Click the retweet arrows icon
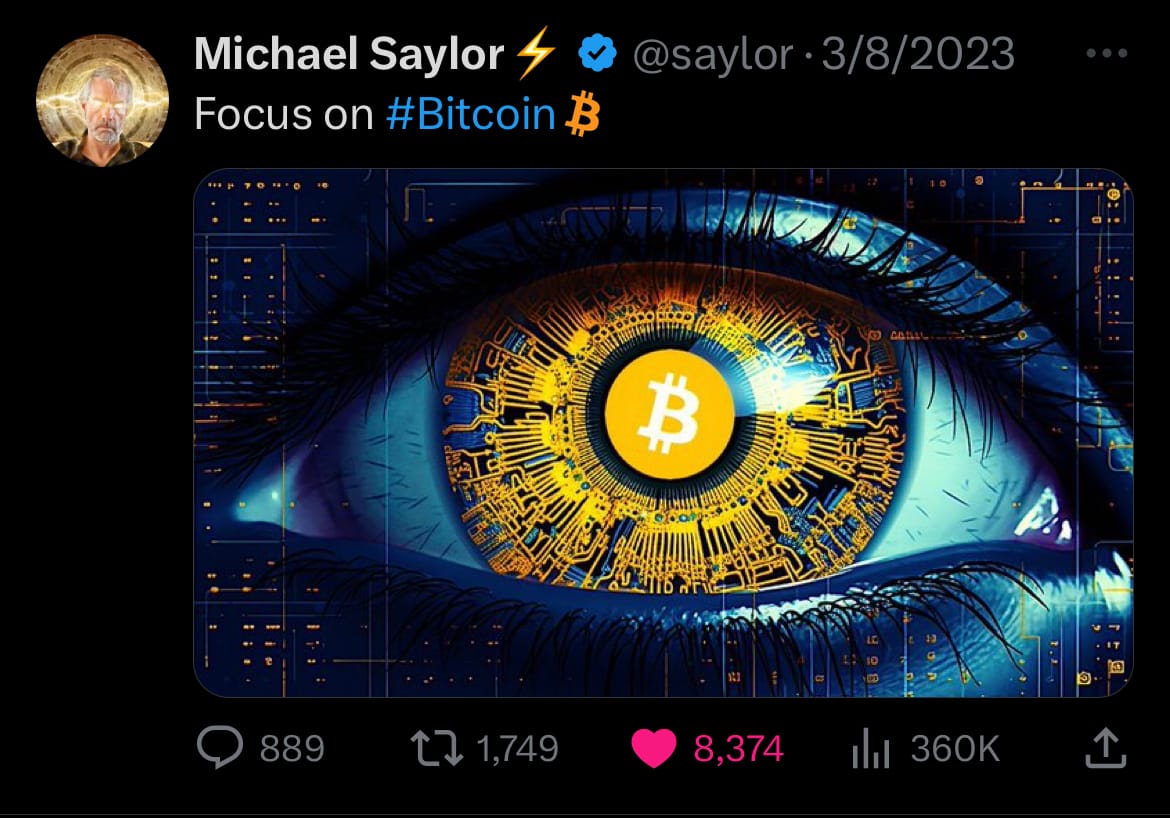The image size is (1170, 818). click(x=437, y=749)
